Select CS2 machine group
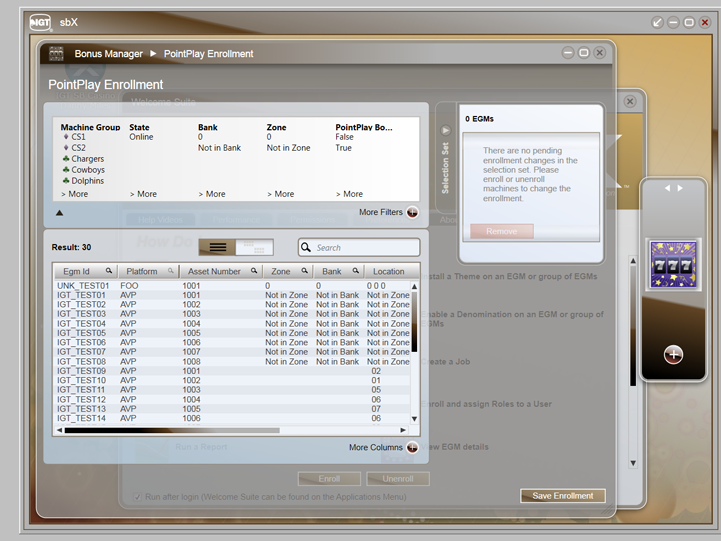This screenshot has width=721, height=541. (78, 148)
